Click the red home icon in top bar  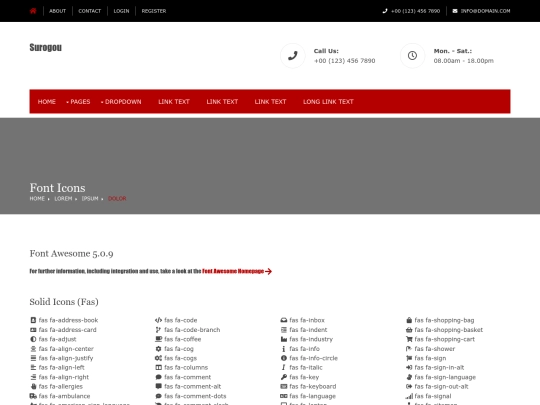(33, 11)
